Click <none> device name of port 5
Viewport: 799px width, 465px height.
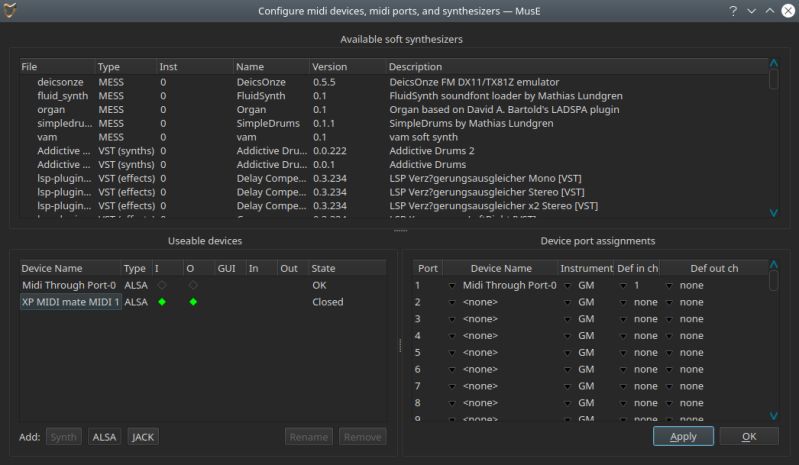[x=480, y=352]
